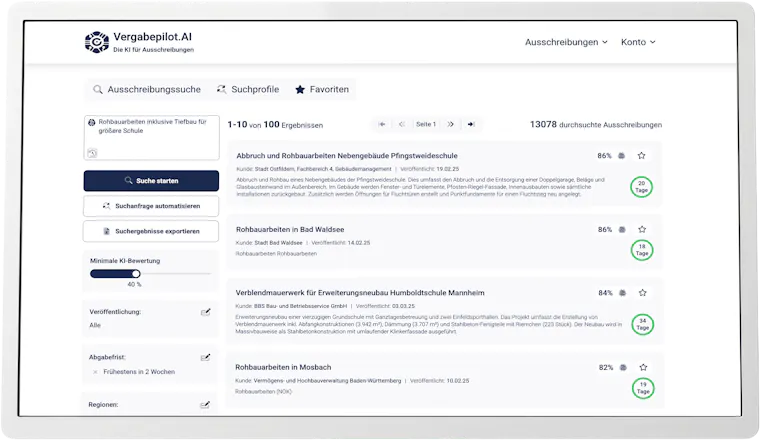The height and width of the screenshot is (440, 760).
Task: Click the 1-10 von 100 Ergebnissen text
Action: (275, 125)
